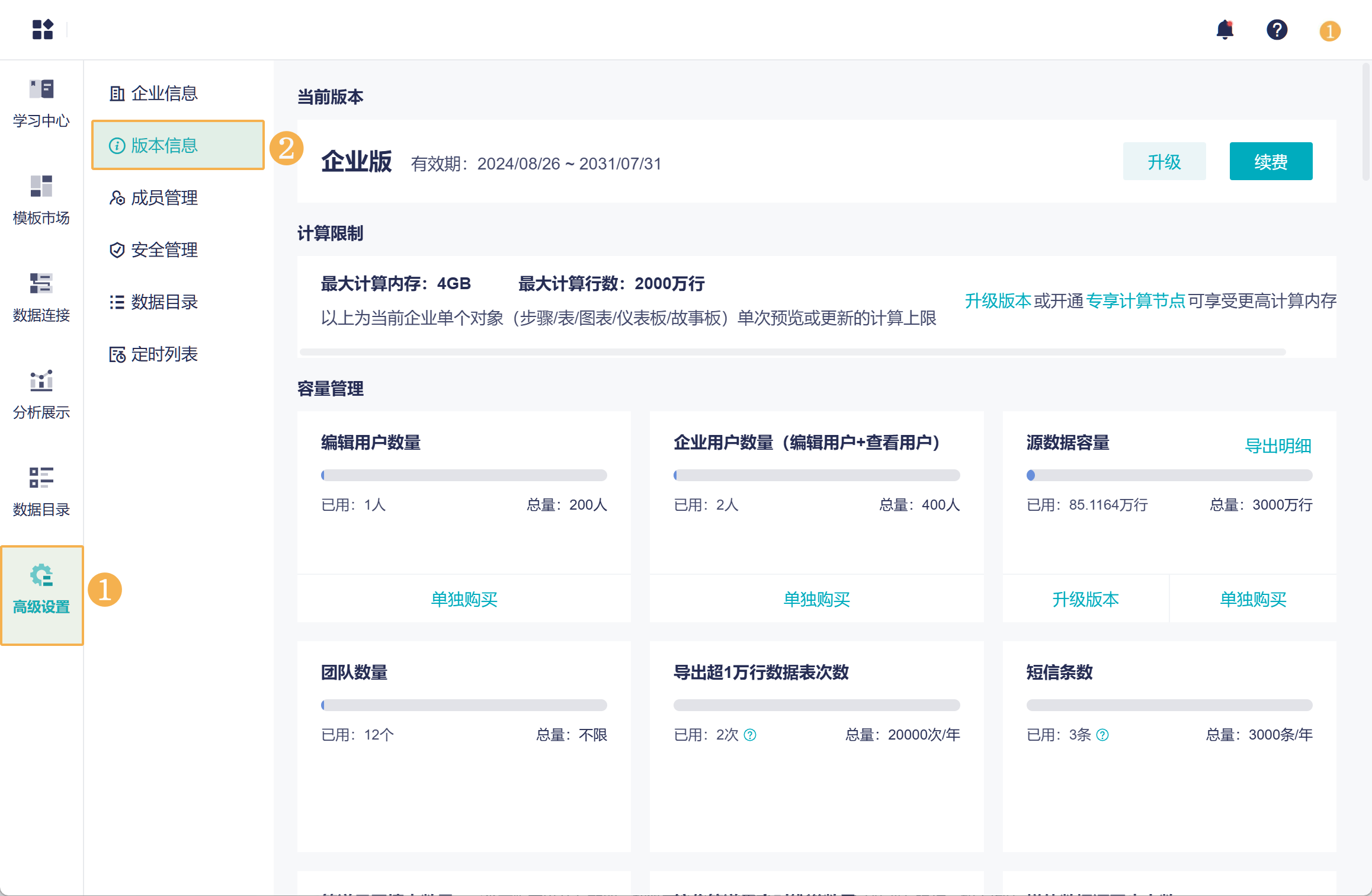Open the help question mark icon
This screenshot has width=1372, height=896.
(x=1277, y=30)
